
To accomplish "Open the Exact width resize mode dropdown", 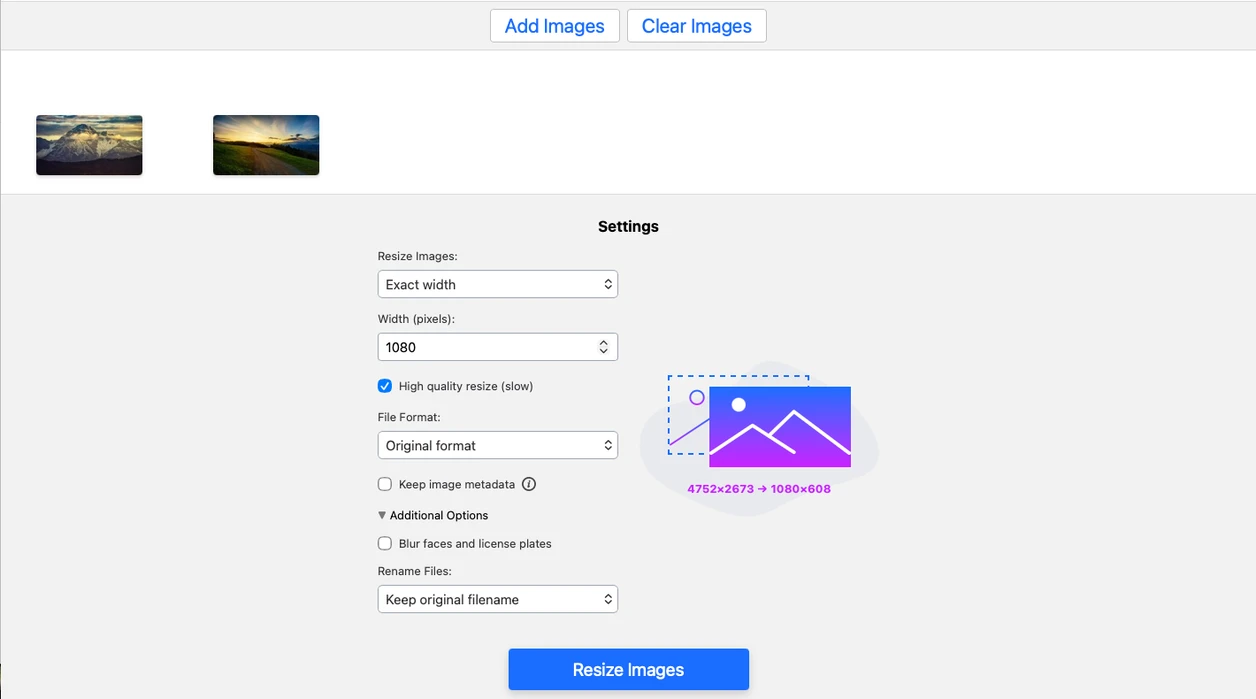I will pyautogui.click(x=497, y=284).
